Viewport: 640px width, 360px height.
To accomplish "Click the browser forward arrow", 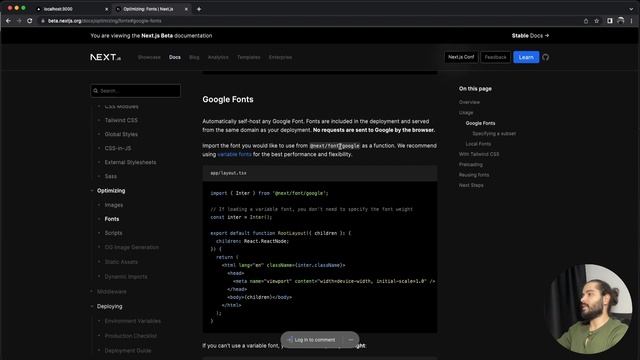I will pyautogui.click(x=19, y=21).
